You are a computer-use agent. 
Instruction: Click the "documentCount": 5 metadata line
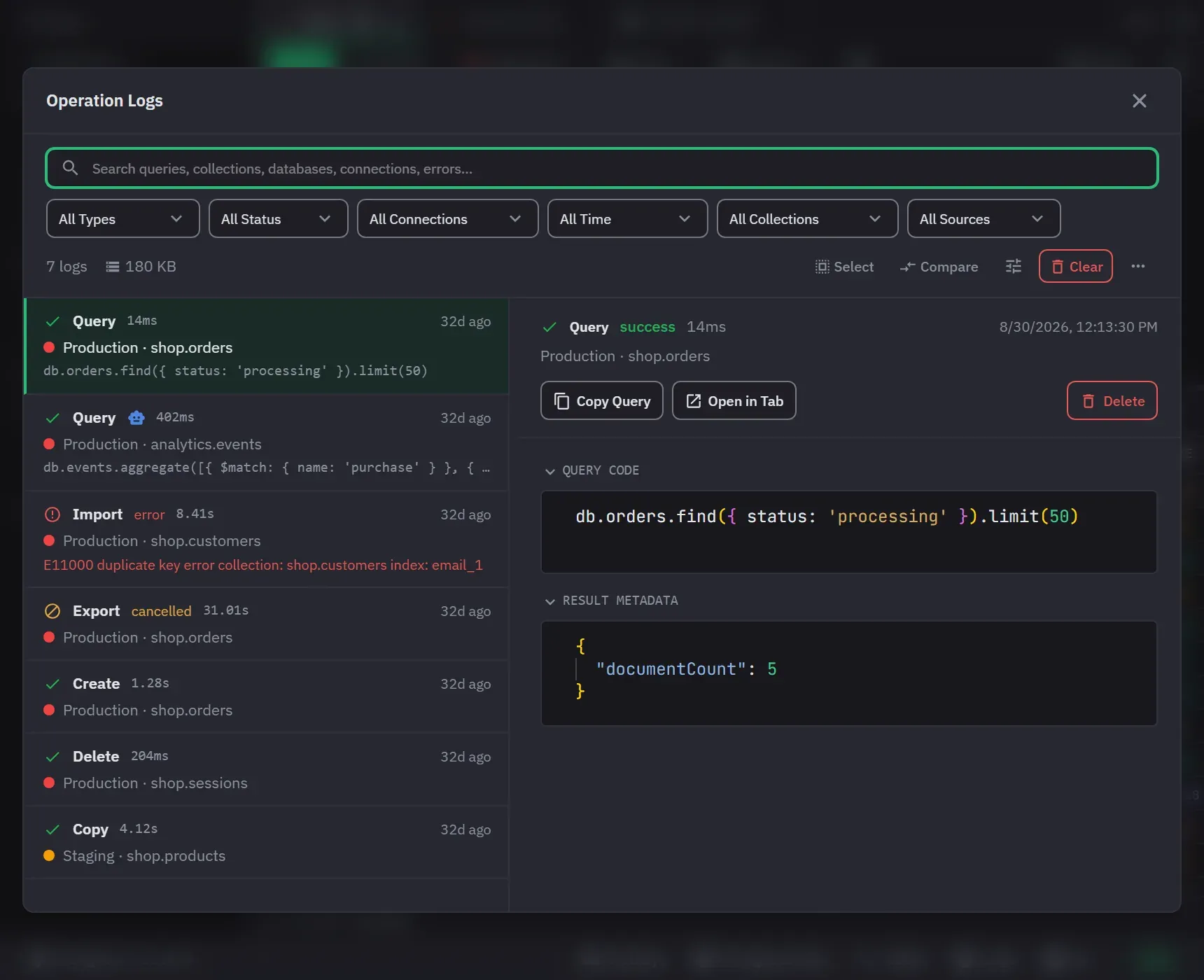coord(686,669)
